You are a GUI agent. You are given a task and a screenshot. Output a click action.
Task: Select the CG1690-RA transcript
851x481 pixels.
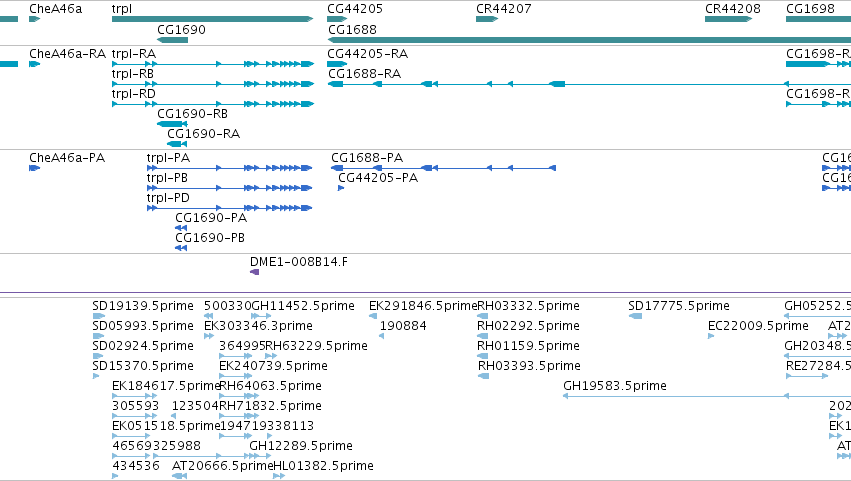[177, 144]
